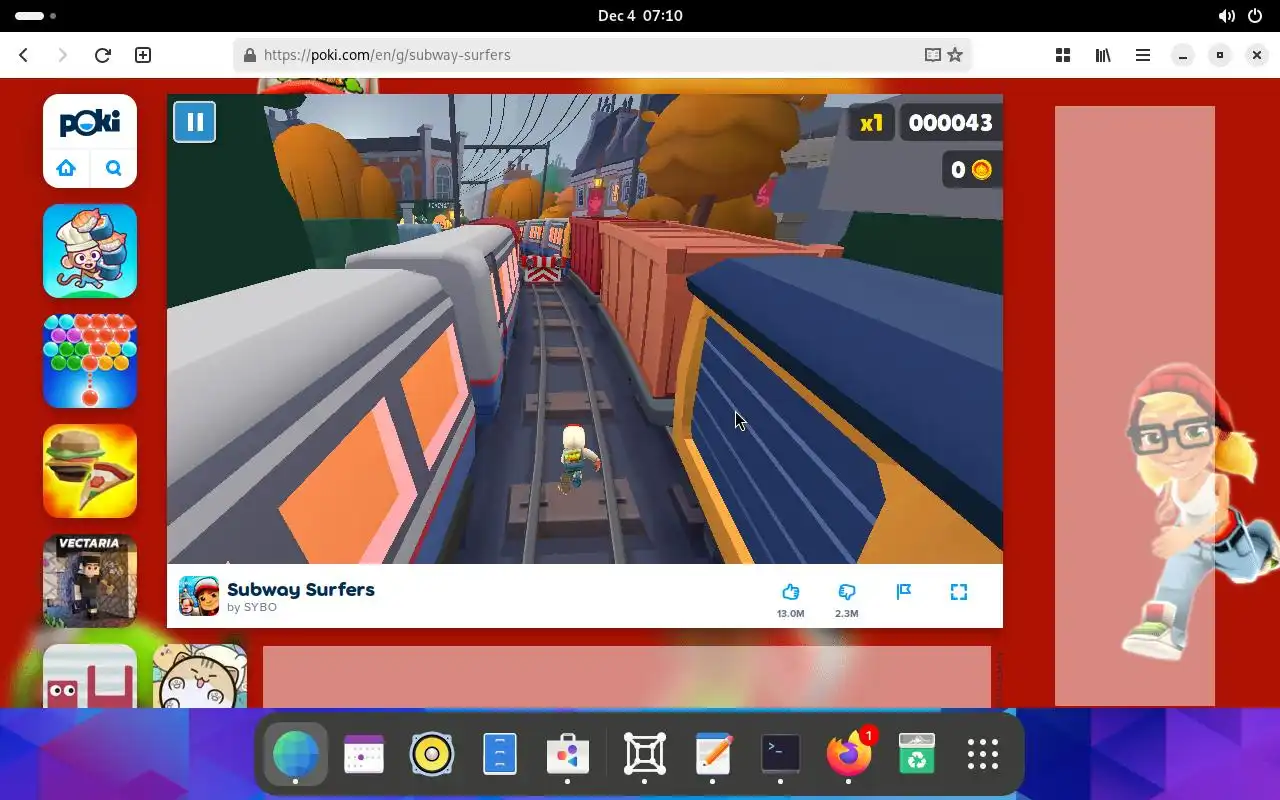
Task: Open the terminal from dock
Action: click(x=781, y=754)
